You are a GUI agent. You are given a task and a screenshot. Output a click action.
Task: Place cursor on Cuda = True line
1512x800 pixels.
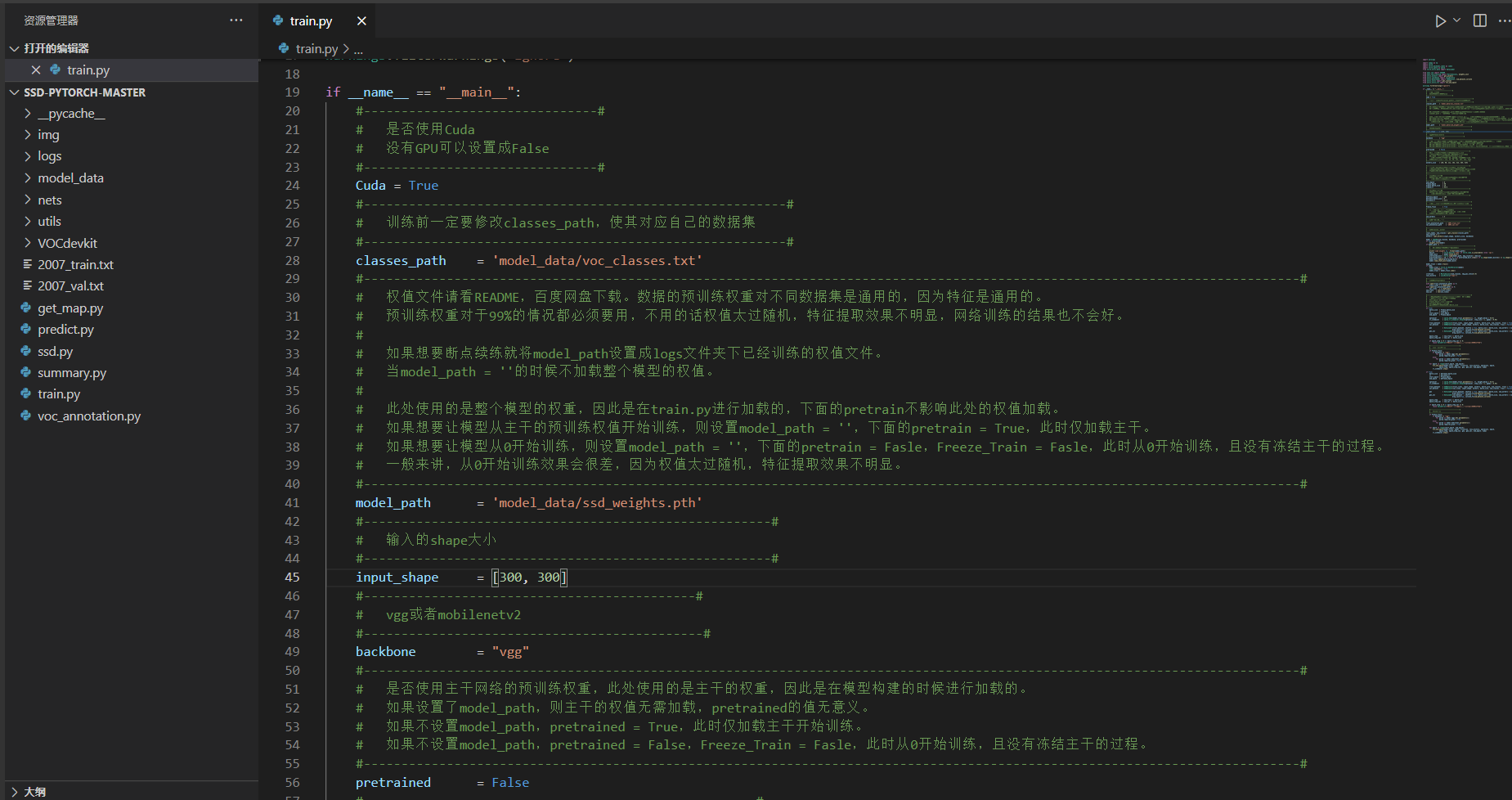click(397, 186)
